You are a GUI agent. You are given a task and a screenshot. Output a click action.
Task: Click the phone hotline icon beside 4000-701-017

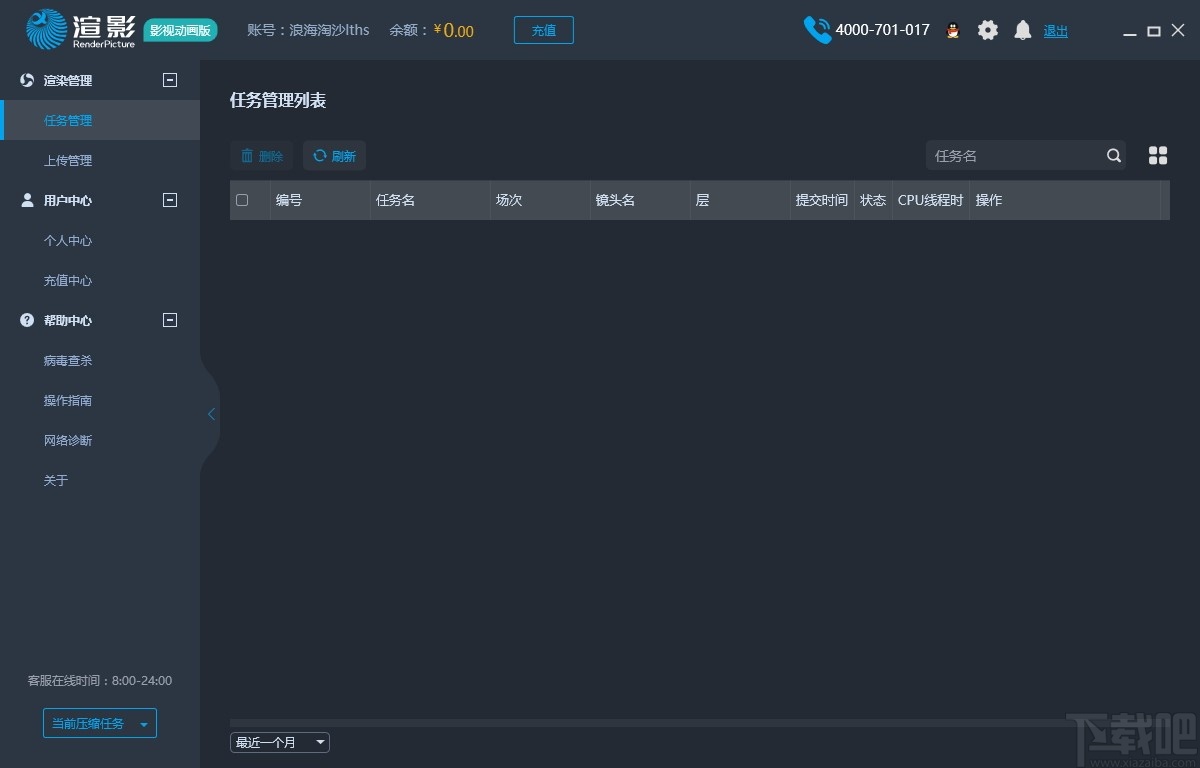[817, 30]
